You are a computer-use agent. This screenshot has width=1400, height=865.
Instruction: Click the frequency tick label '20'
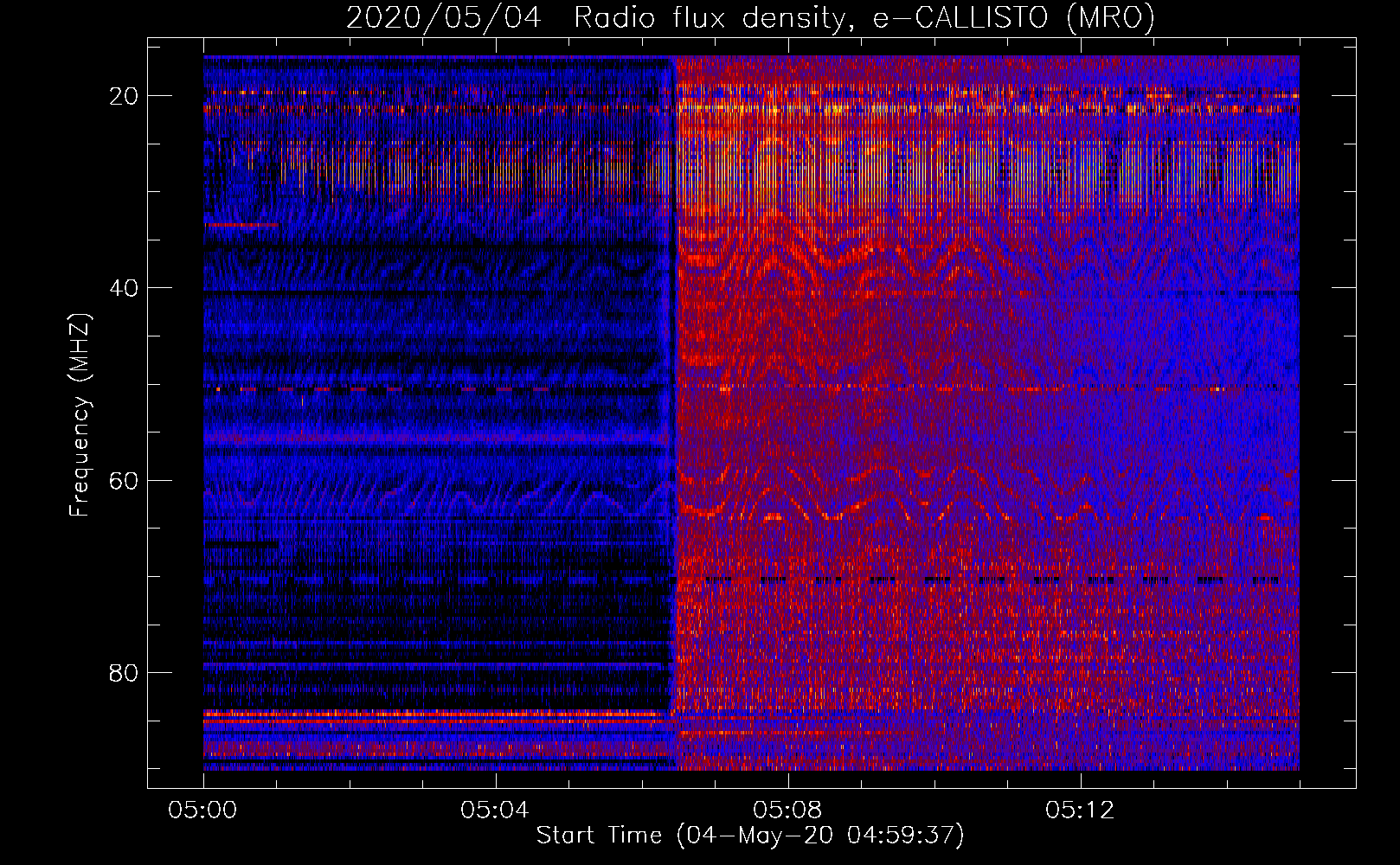(x=124, y=96)
